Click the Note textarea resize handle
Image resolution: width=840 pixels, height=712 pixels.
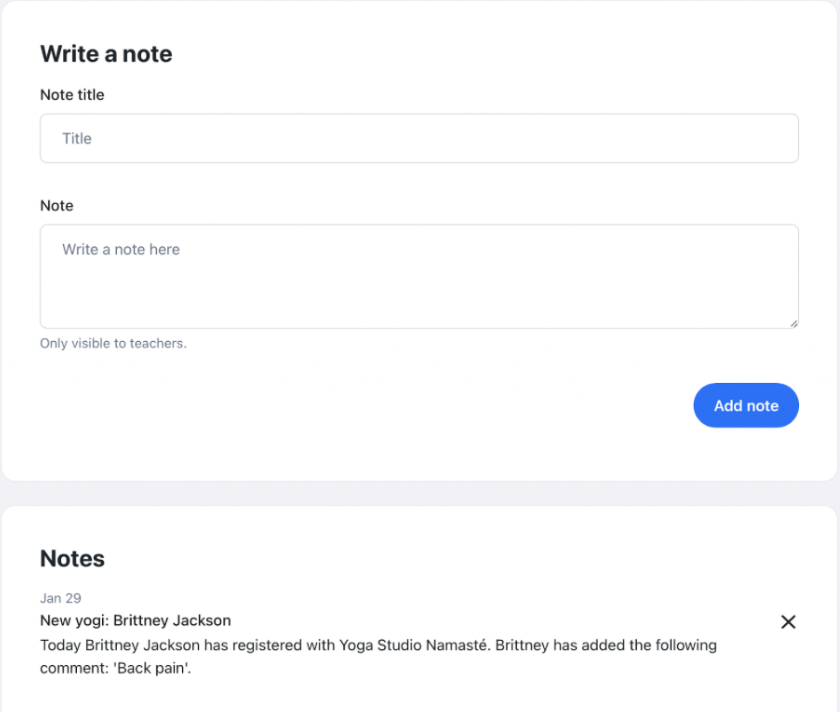click(793, 322)
